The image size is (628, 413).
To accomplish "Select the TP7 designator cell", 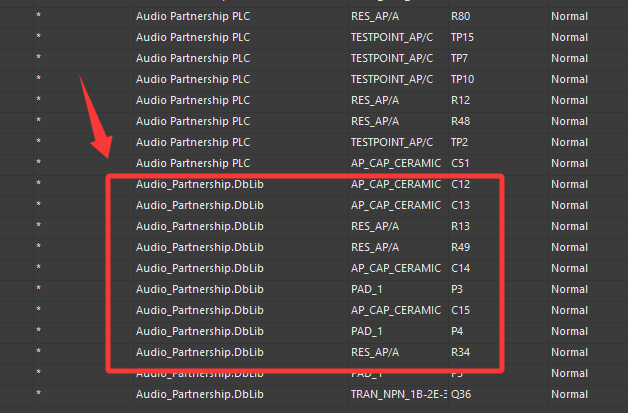I will (x=498, y=58).
